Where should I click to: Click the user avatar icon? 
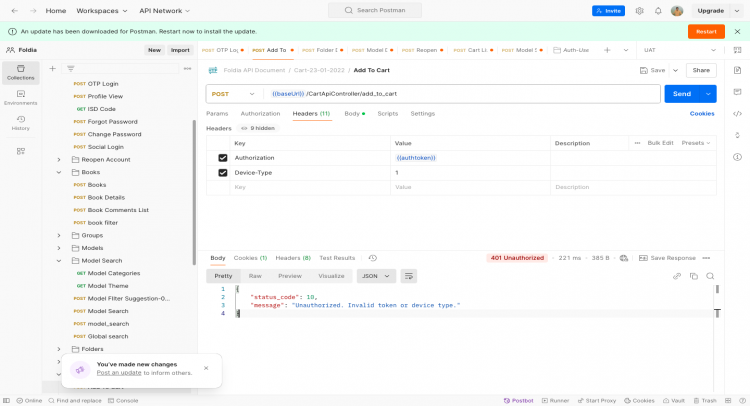click(x=677, y=11)
